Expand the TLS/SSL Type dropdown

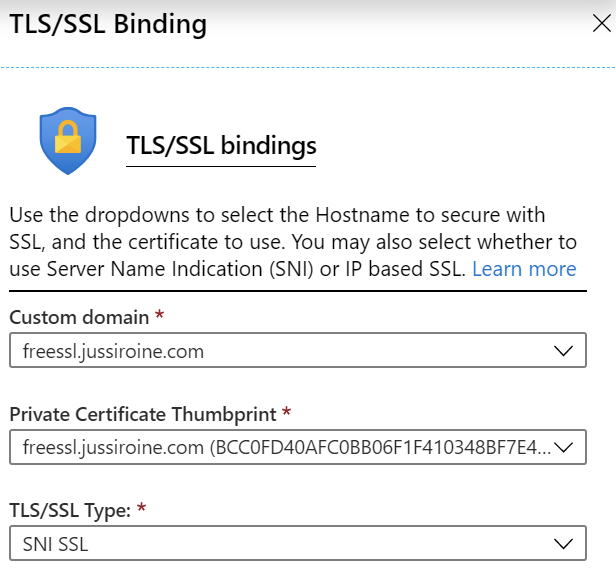coord(298,543)
